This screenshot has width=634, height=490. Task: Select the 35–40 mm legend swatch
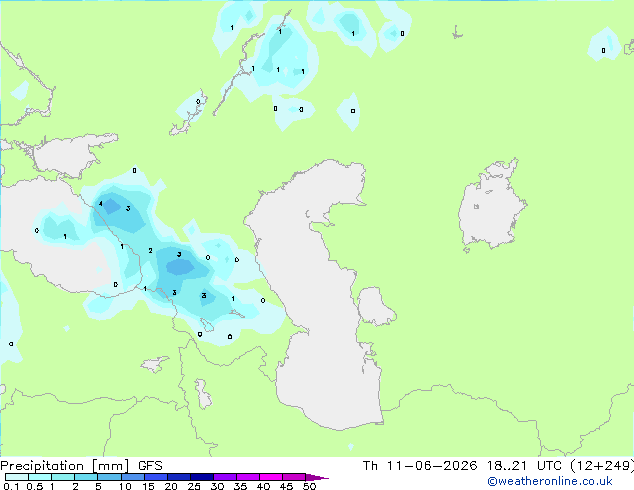click(x=248, y=477)
